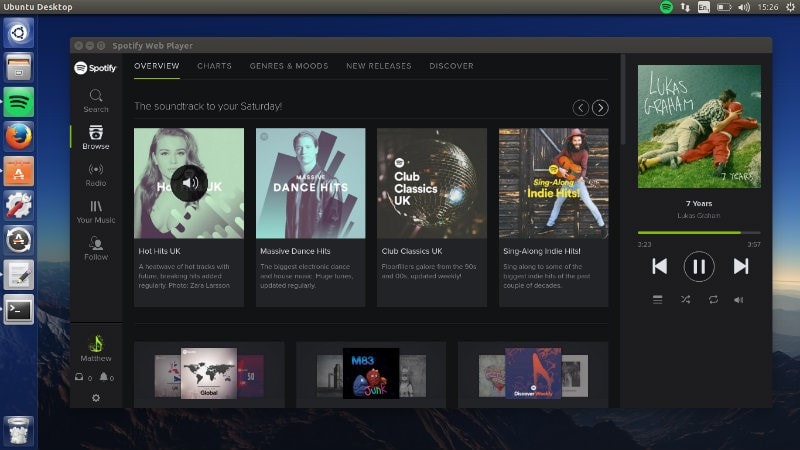Skip to the previous track
This screenshot has width=800, height=450.
[x=659, y=266]
